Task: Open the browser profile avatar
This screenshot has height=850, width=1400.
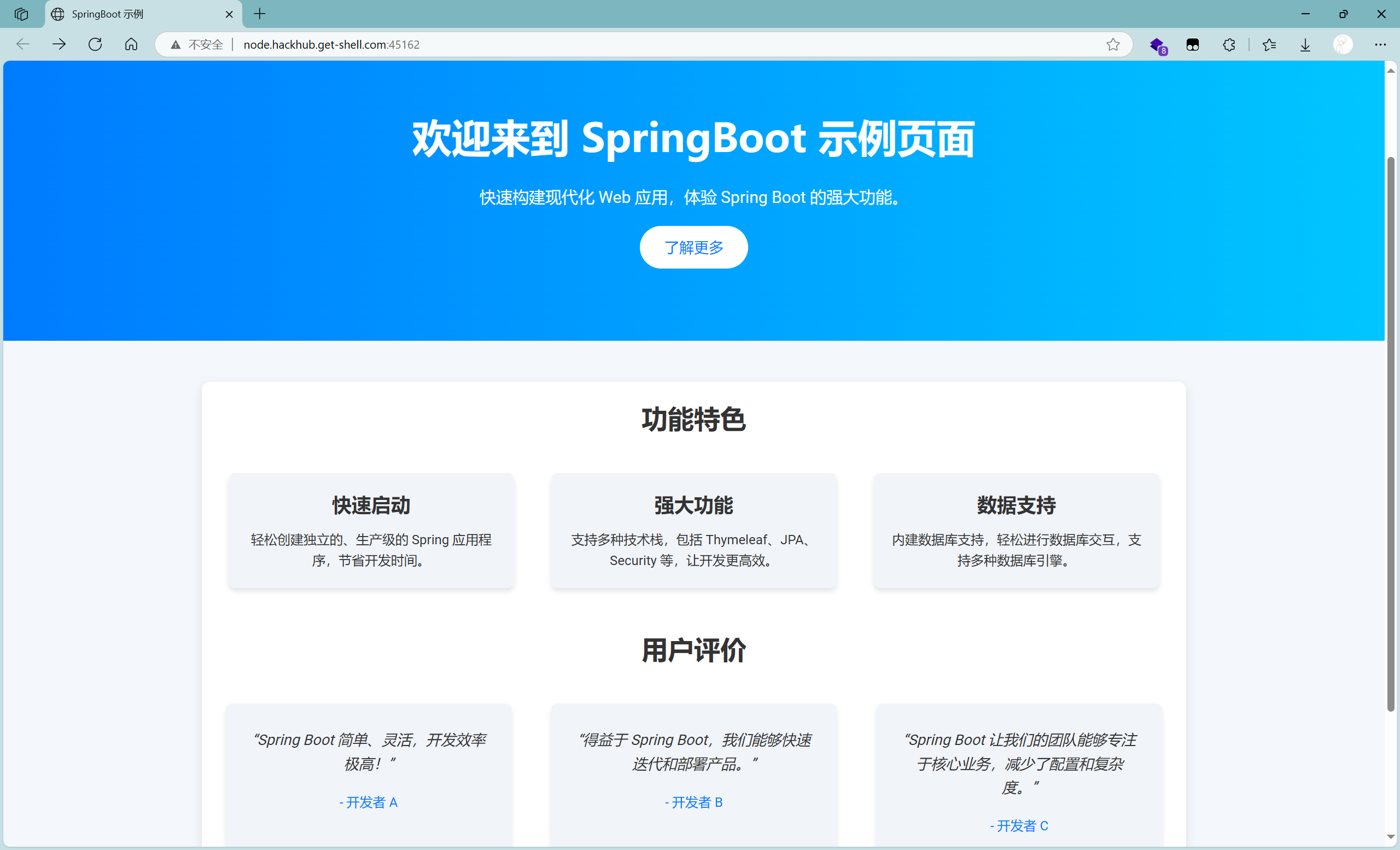Action: coord(1343,45)
